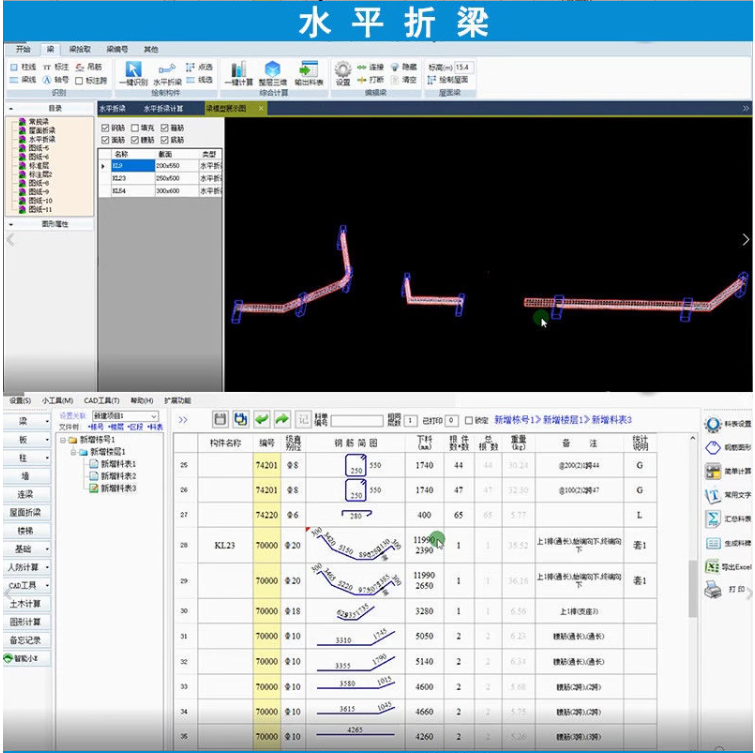The height and width of the screenshot is (753, 755).
Task: Uncheck the 钢筋 checkbox
Action: click(106, 128)
